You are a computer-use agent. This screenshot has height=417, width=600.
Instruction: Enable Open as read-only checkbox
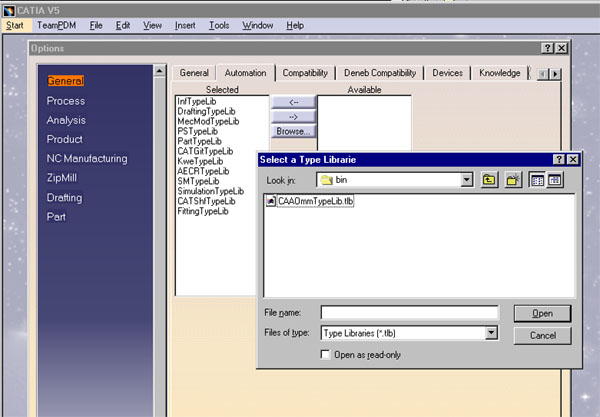tap(325, 355)
